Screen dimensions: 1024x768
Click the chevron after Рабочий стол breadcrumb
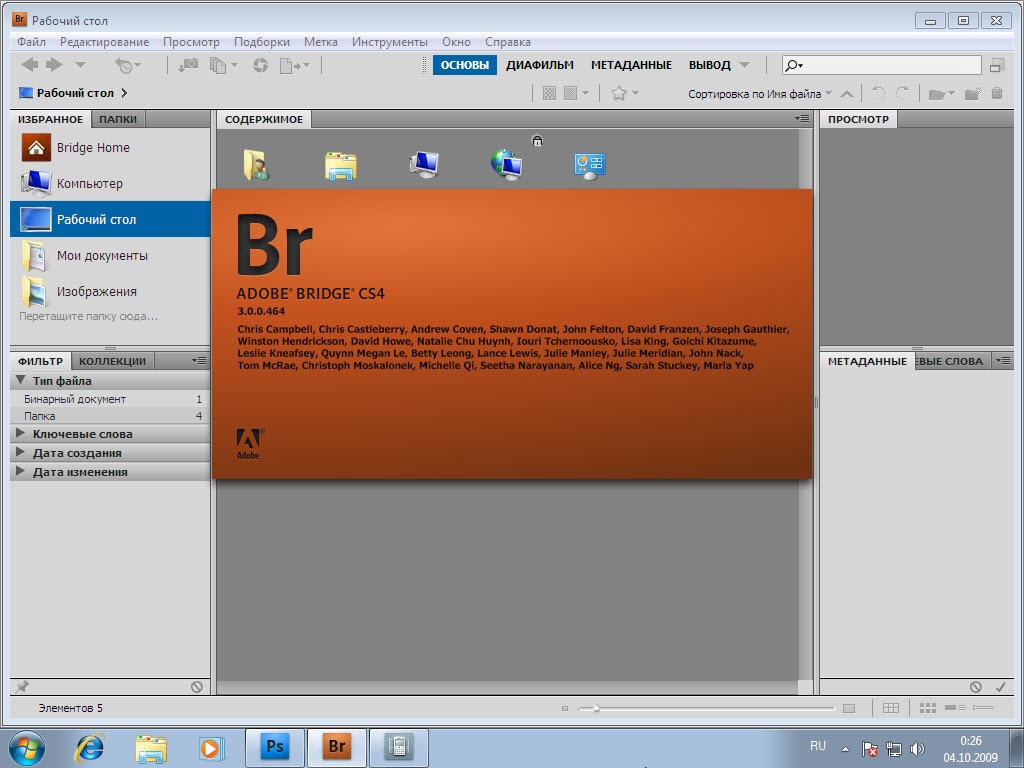(x=124, y=93)
